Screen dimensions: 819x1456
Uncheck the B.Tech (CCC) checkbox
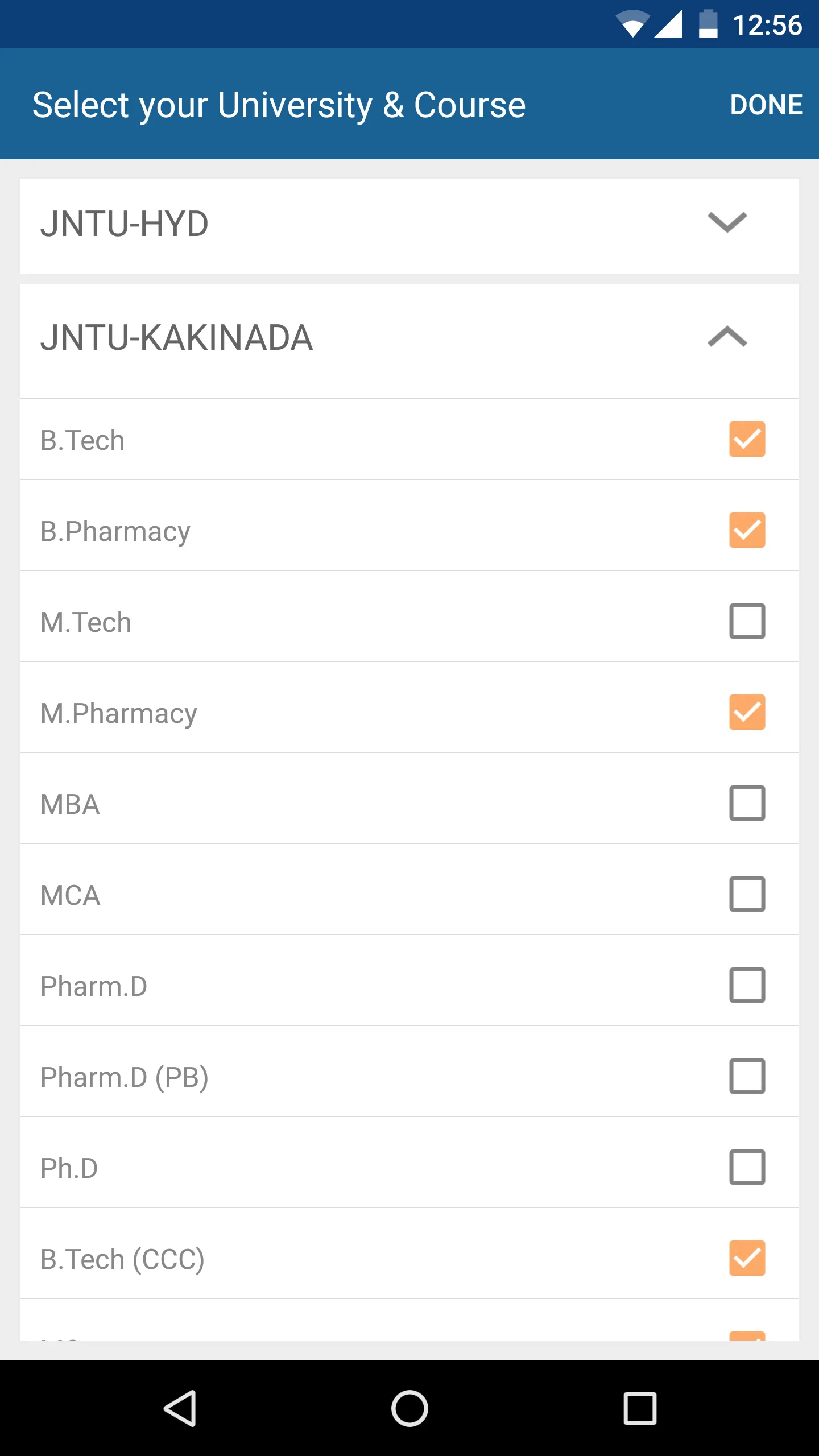[747, 1258]
